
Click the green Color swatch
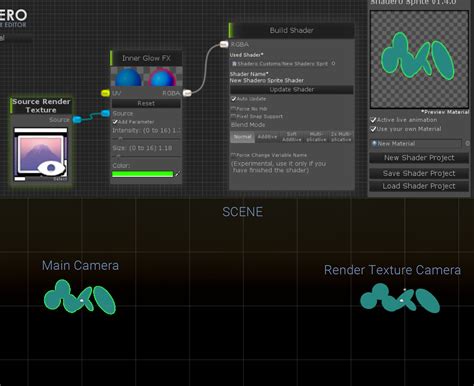(142, 174)
